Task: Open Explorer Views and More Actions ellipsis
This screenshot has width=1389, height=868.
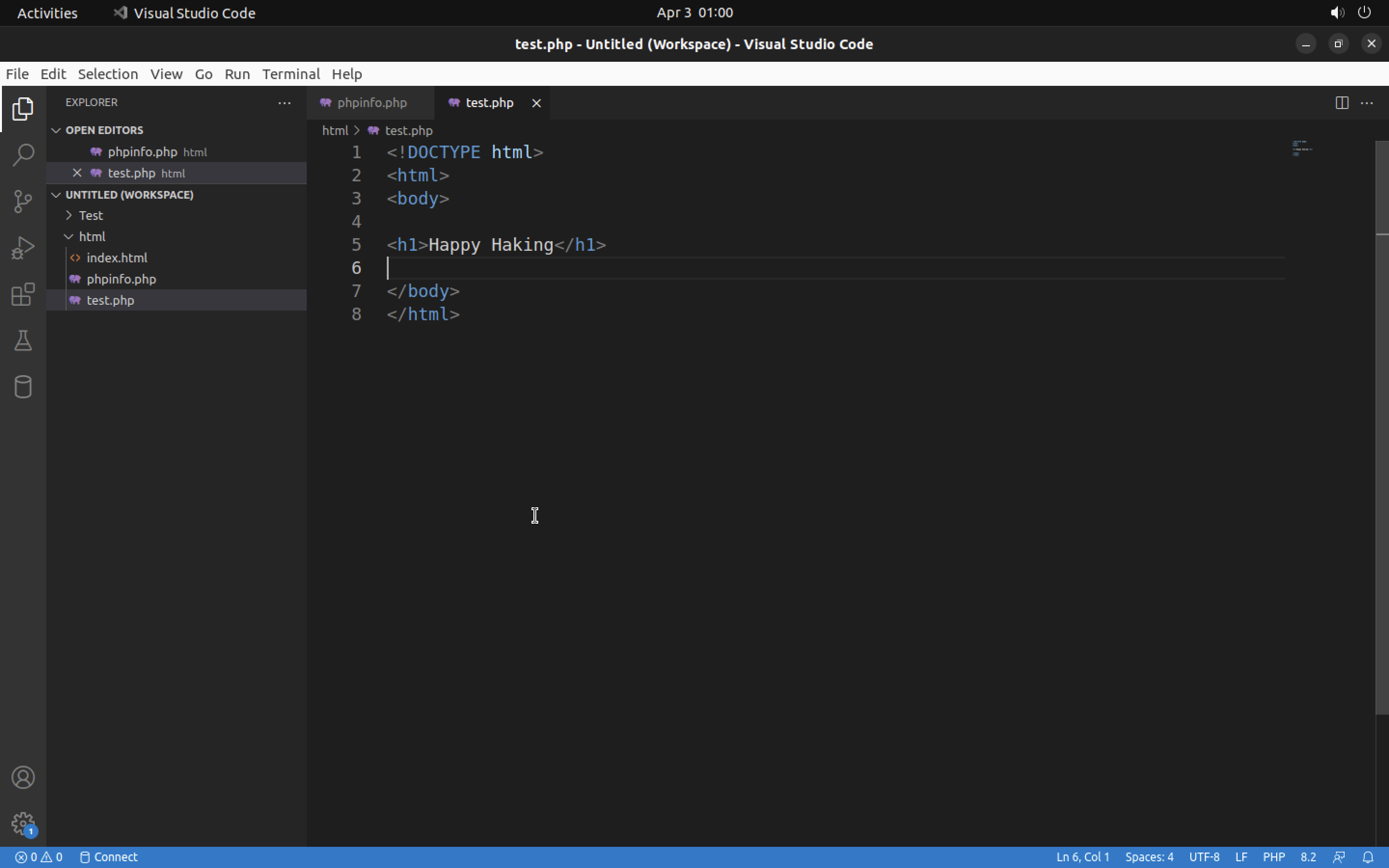Action: click(284, 103)
